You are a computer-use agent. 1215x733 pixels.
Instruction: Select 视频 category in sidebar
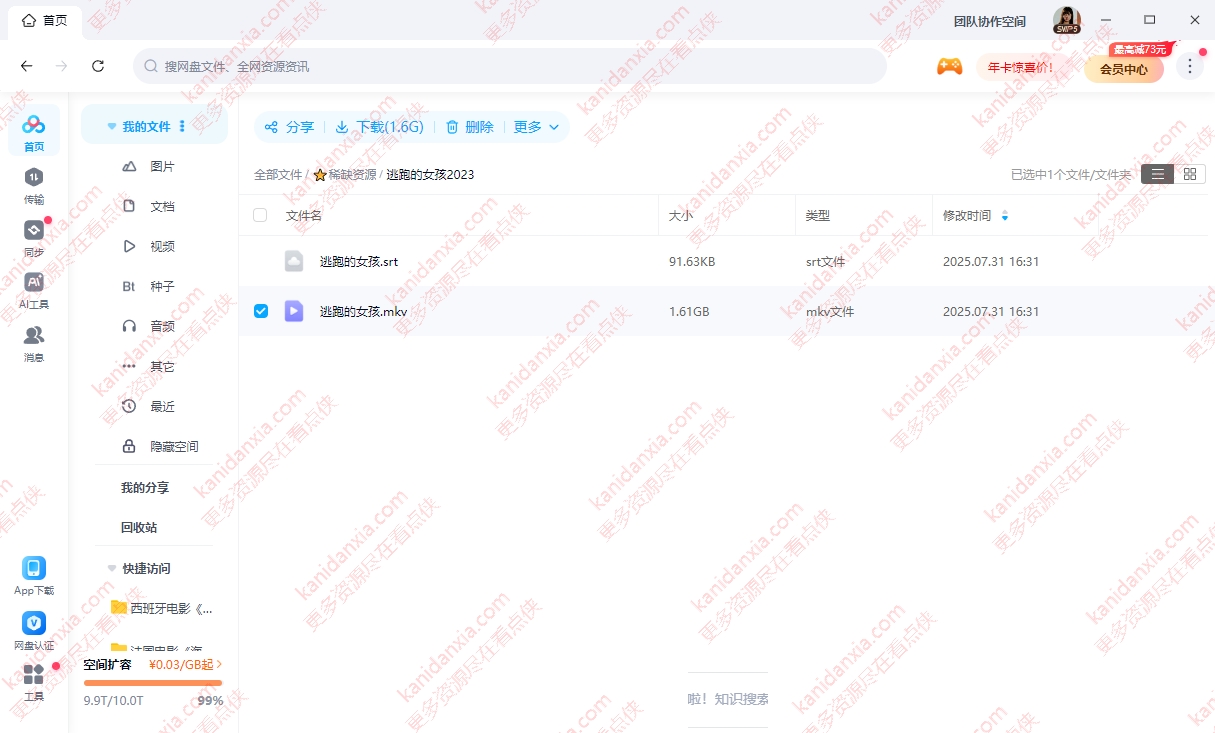pos(162,246)
